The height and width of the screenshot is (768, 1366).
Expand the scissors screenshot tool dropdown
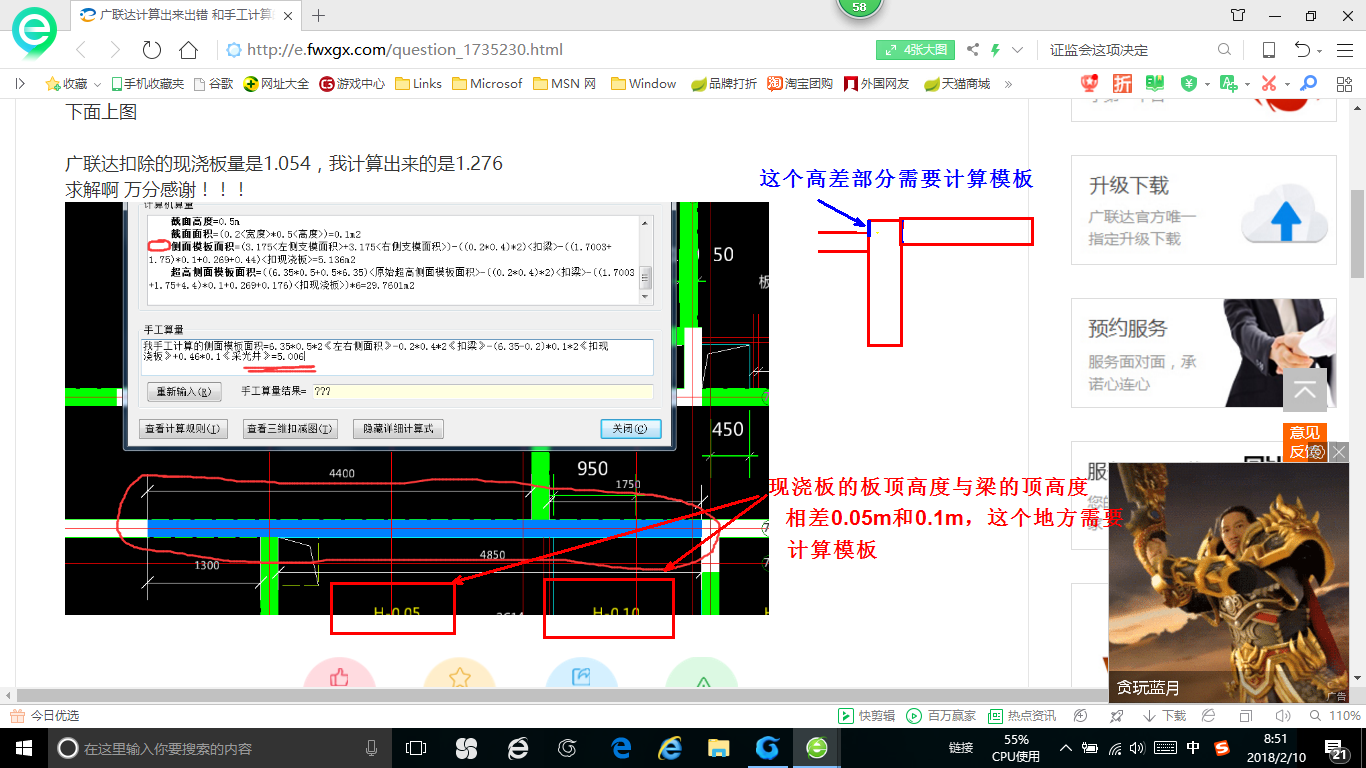(x=1287, y=85)
